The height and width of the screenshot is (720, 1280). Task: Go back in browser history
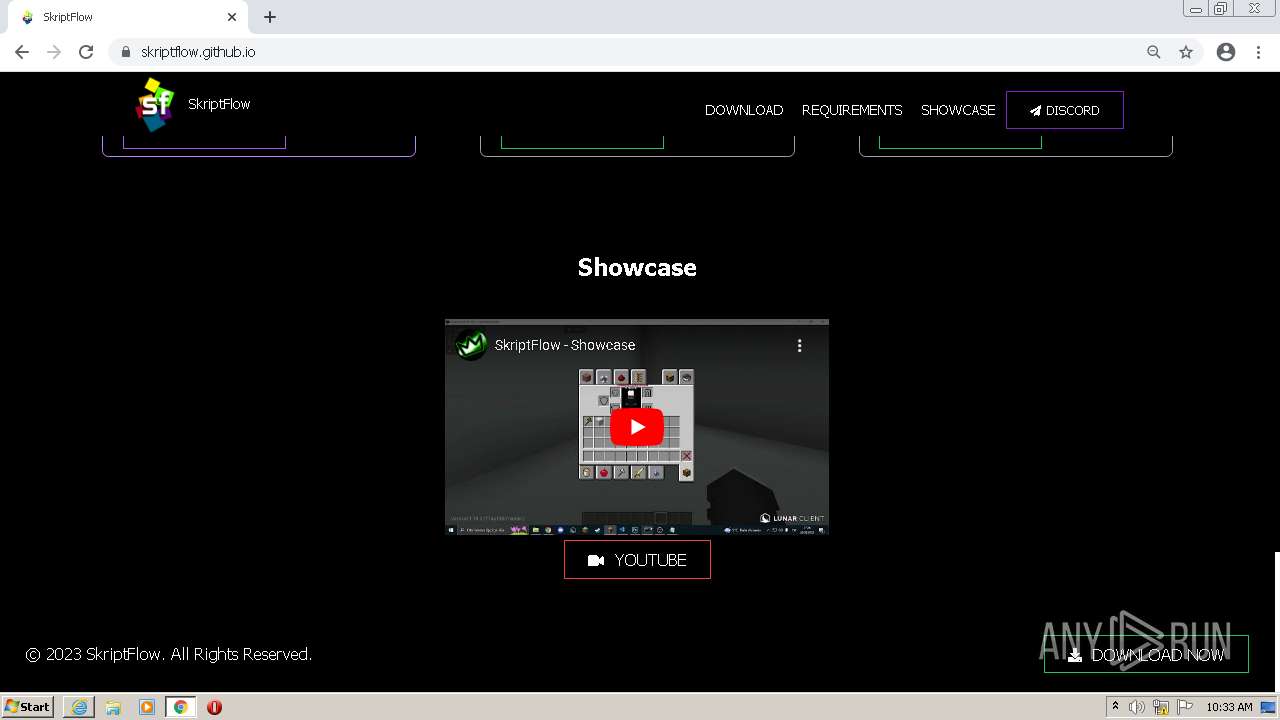22,52
